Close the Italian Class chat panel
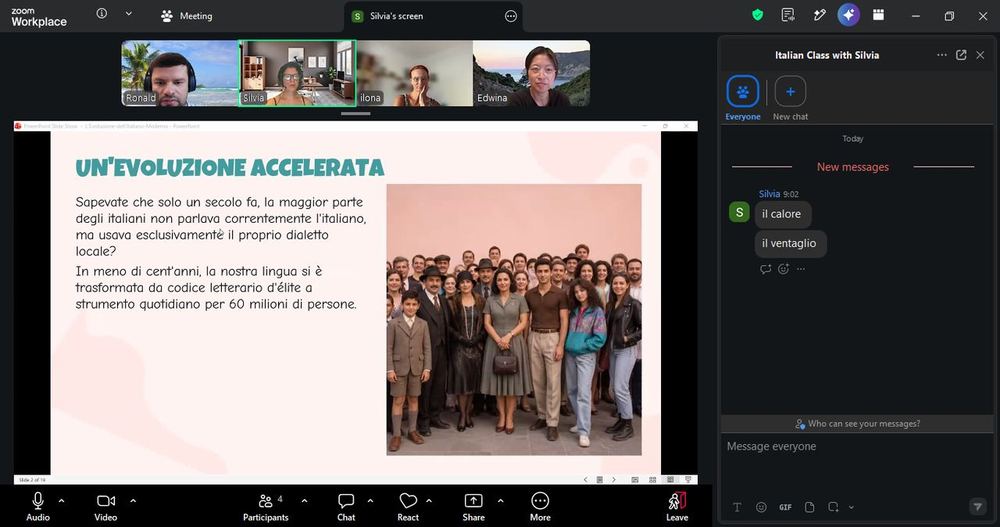This screenshot has height=527, width=1000. pos(980,56)
